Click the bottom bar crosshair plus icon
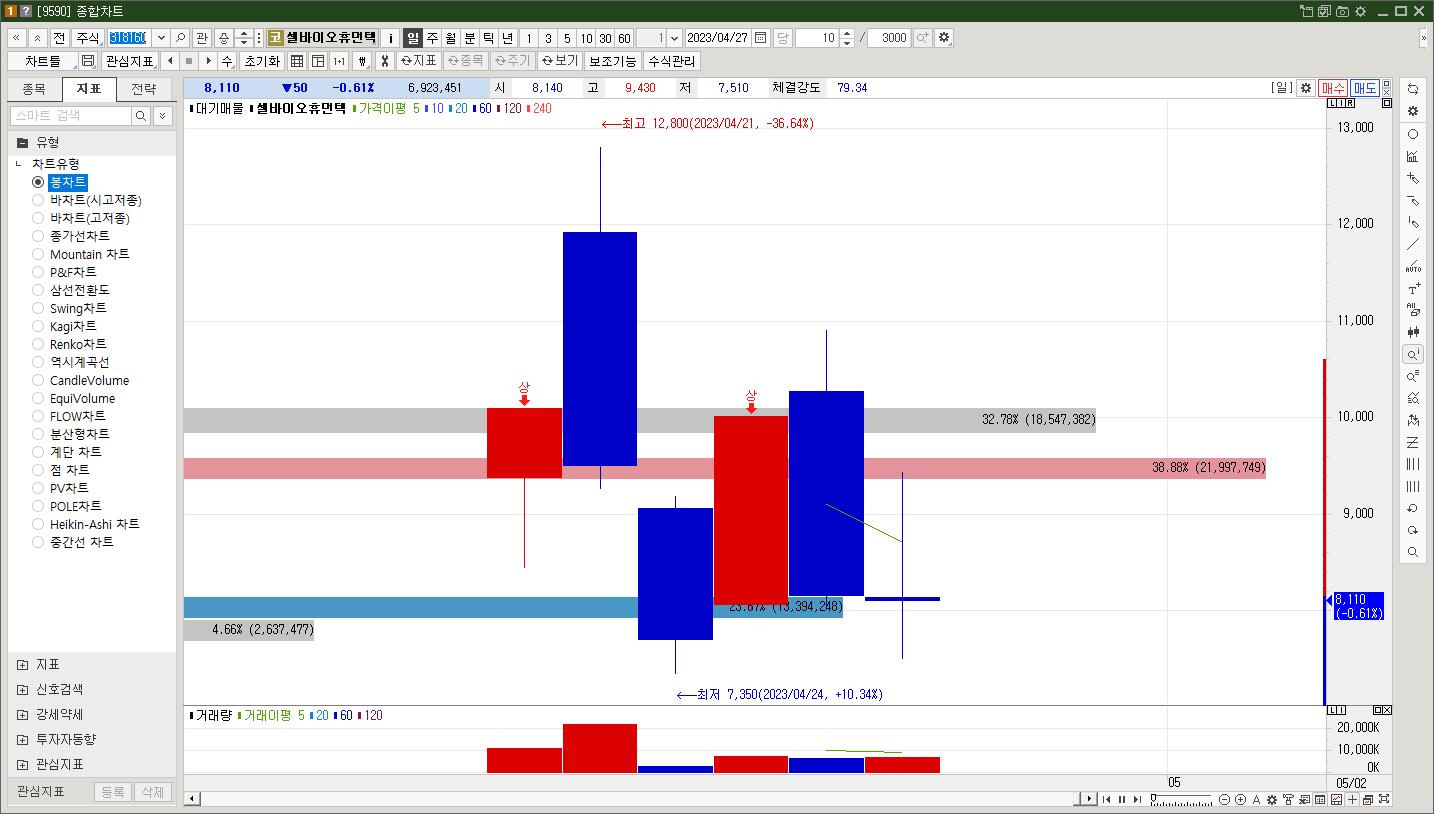Viewport: 1434px width, 814px height. [x=1352, y=799]
